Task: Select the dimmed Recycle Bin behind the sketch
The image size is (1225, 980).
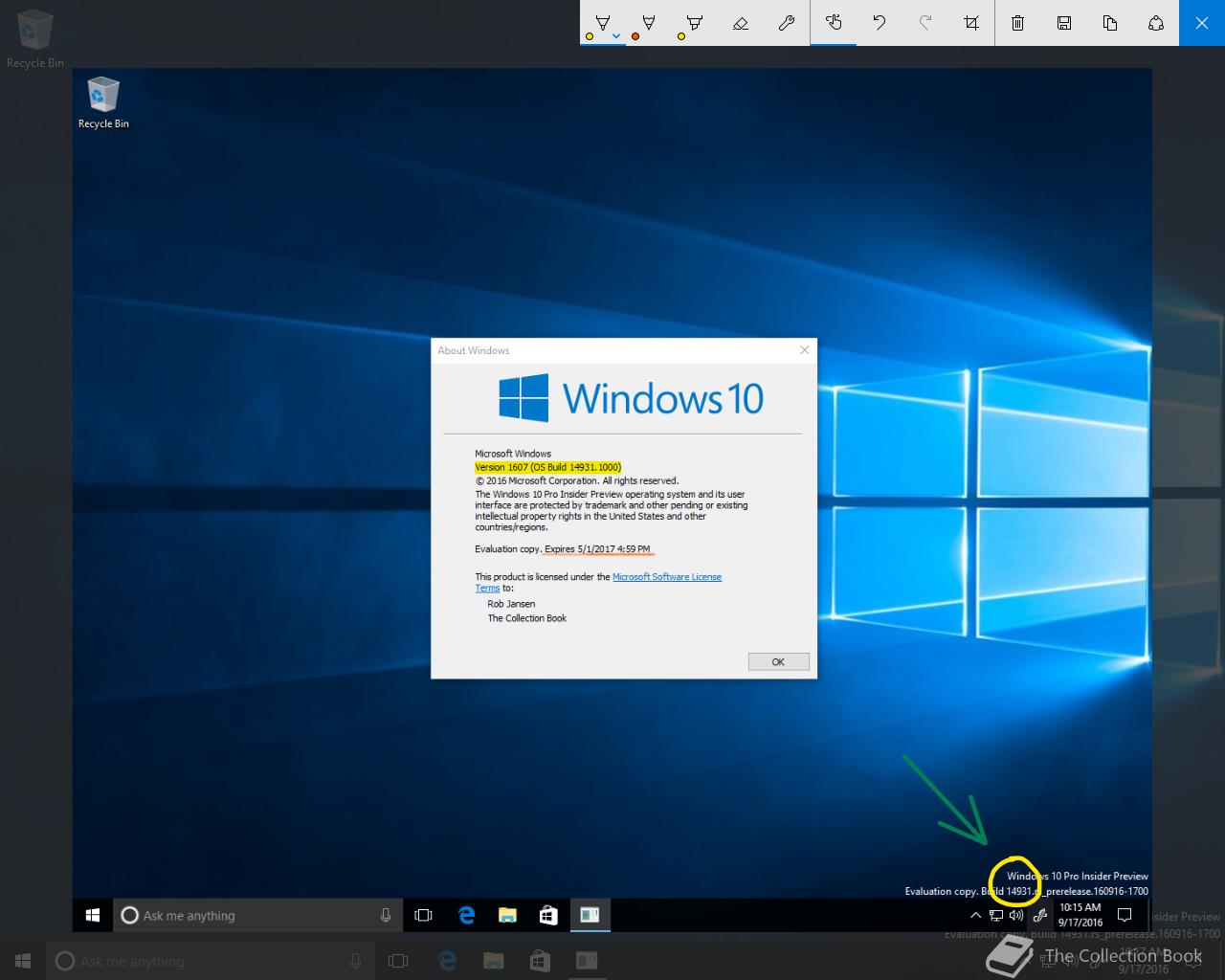Action: (35, 37)
